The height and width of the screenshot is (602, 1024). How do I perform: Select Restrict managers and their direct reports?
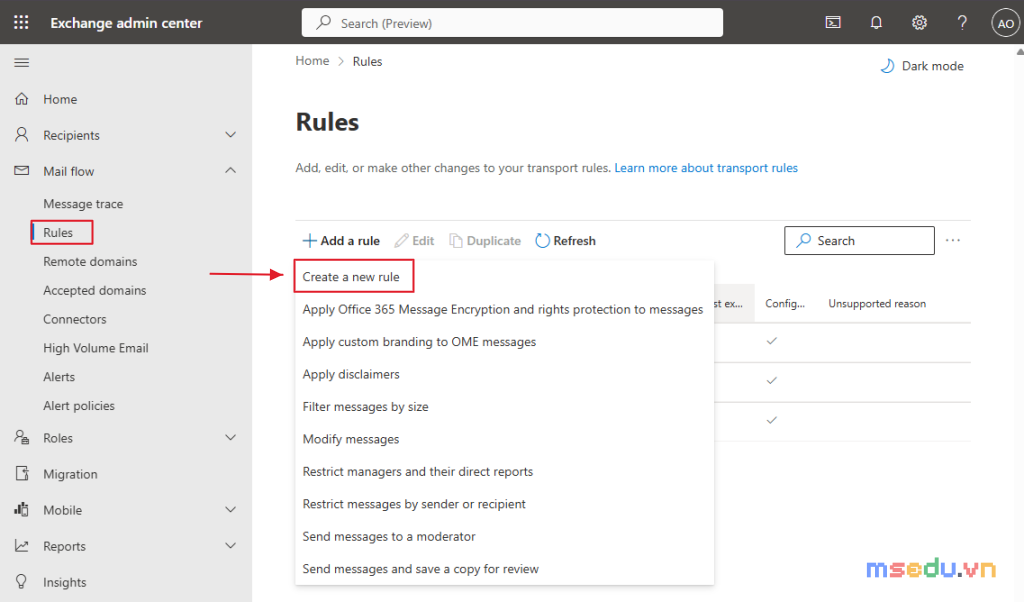504,471
